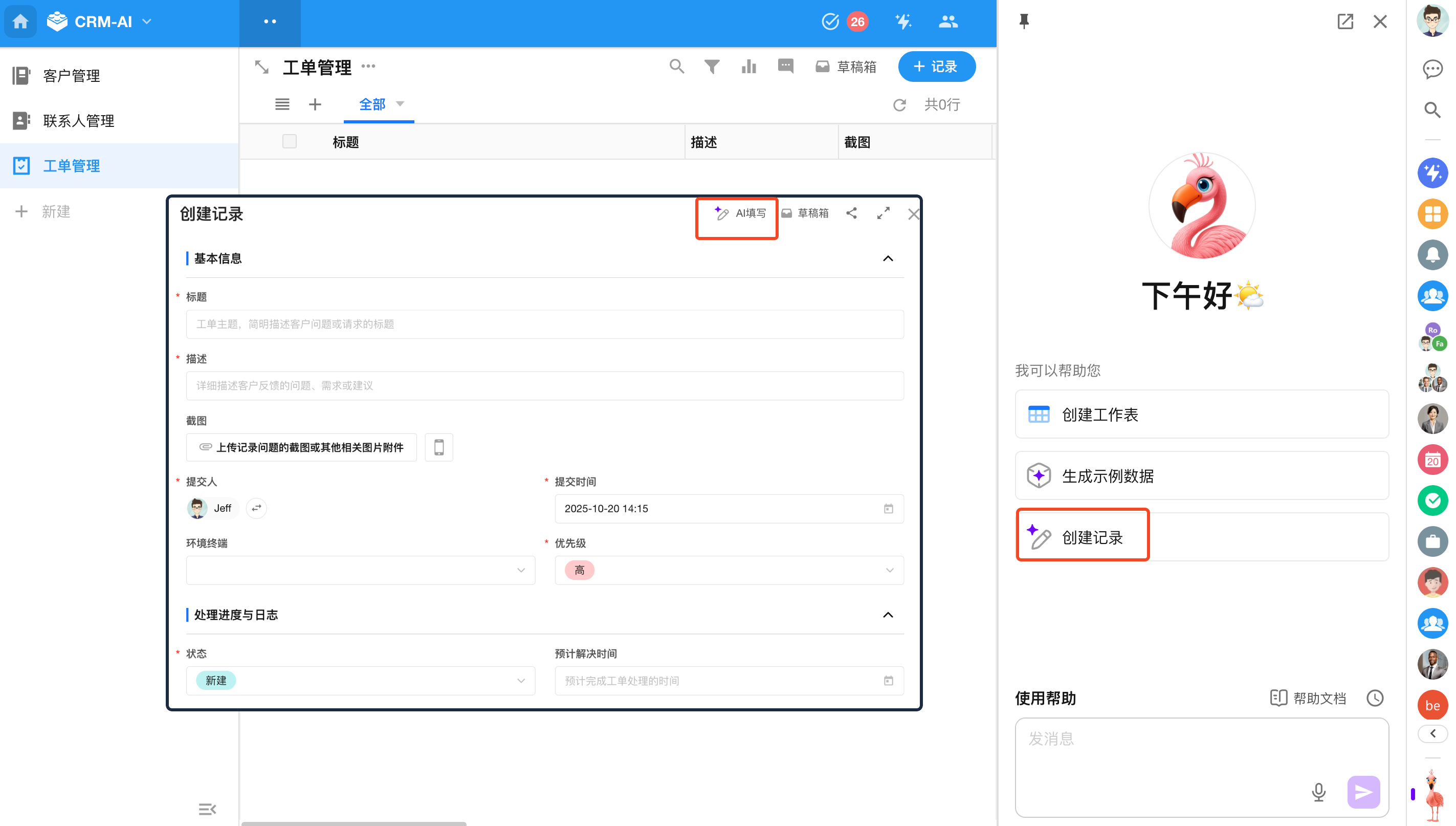
Task: Click the mobile phone upload icon
Action: click(x=439, y=448)
